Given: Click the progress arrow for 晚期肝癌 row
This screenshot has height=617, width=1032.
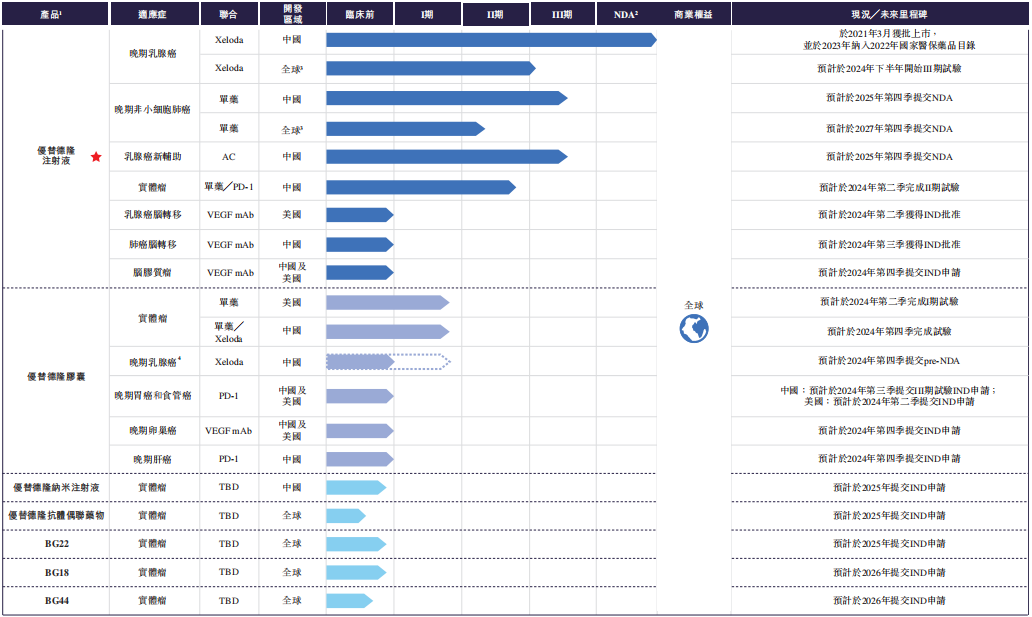Looking at the screenshot, I should (359, 458).
